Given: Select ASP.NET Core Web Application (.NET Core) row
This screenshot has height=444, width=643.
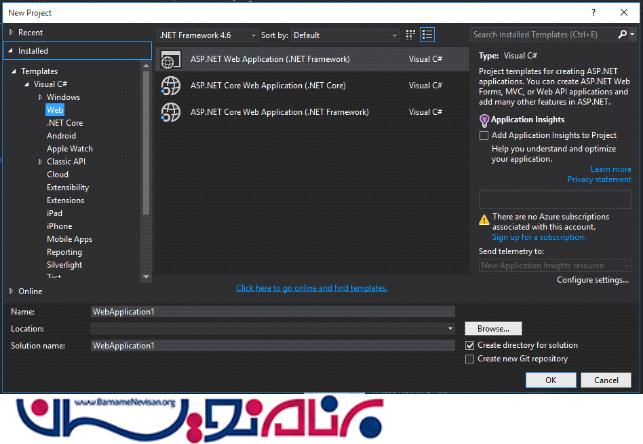Looking at the screenshot, I should (312, 86).
